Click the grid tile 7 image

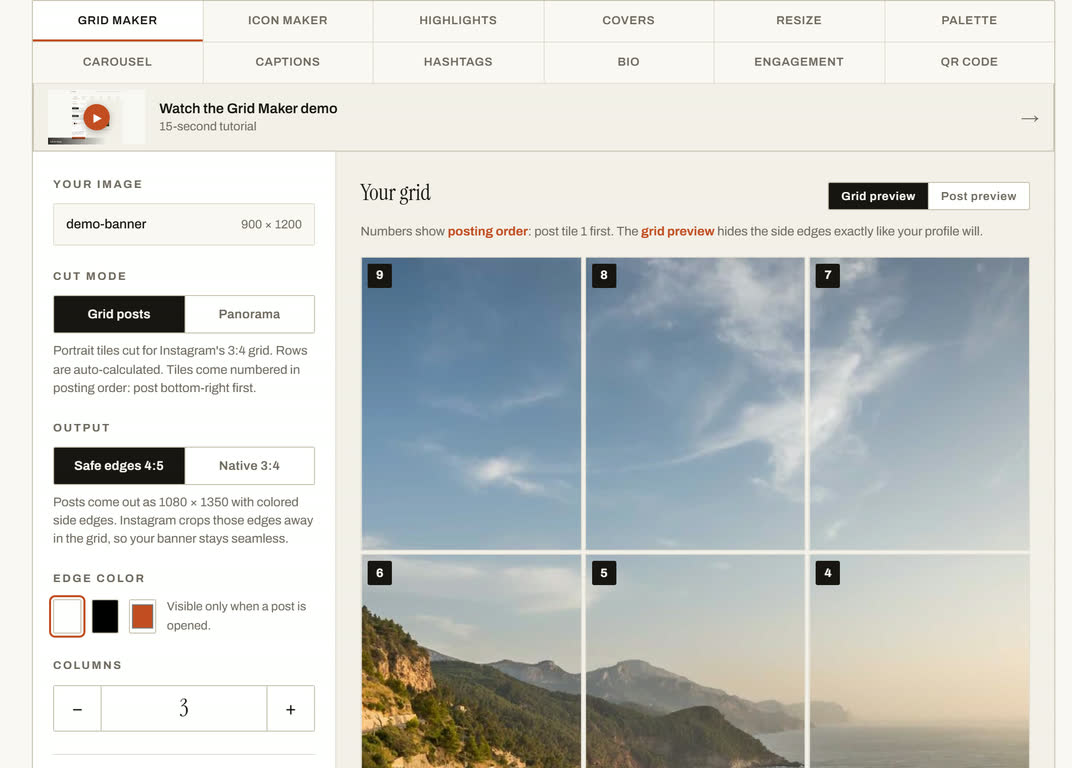920,403
